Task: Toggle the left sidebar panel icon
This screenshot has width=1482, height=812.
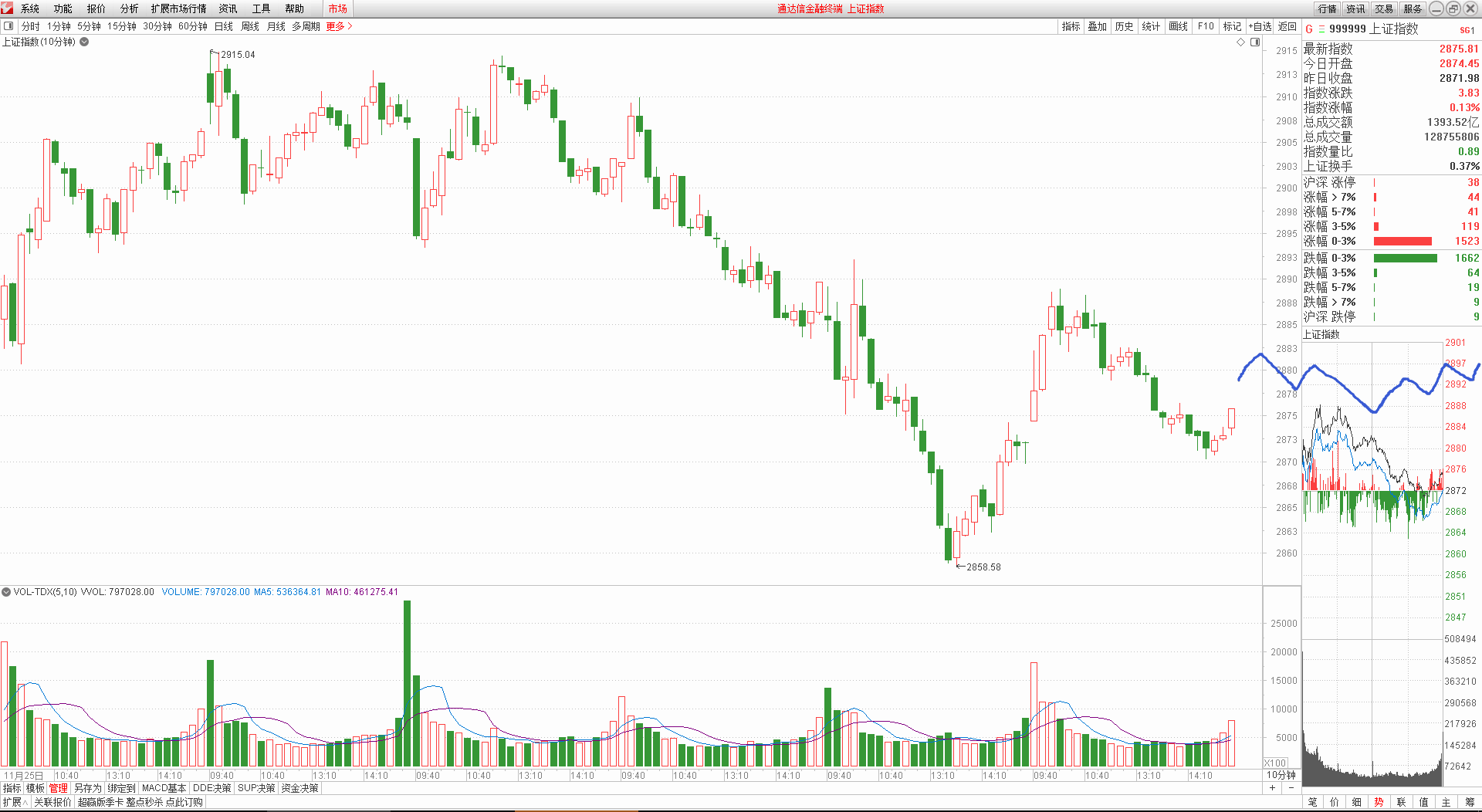Action: 8,26
